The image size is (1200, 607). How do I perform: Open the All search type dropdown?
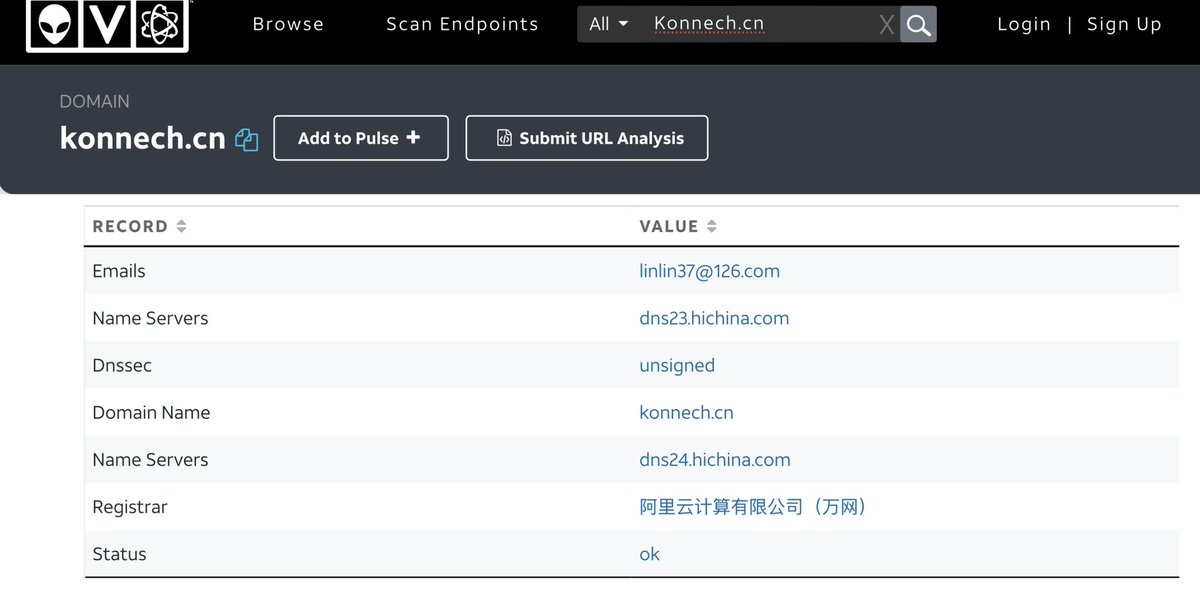(609, 24)
